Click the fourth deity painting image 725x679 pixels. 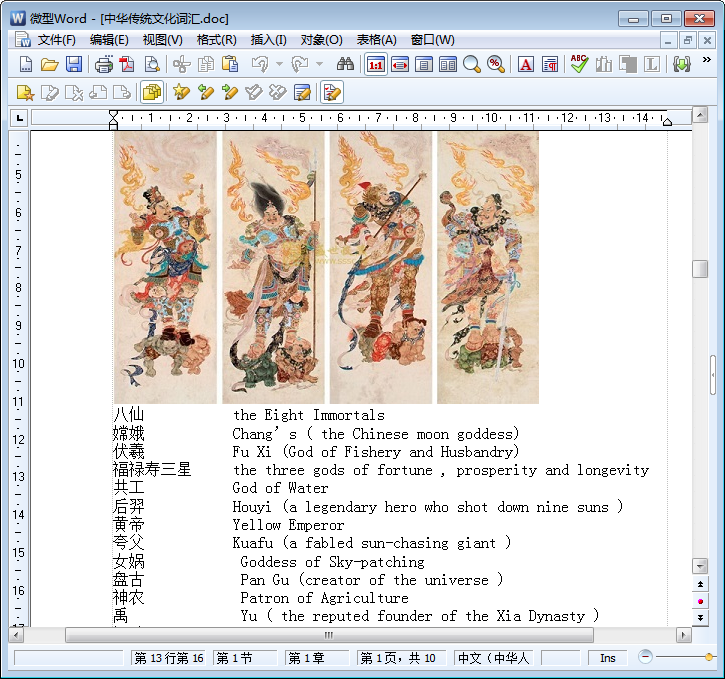[488, 267]
